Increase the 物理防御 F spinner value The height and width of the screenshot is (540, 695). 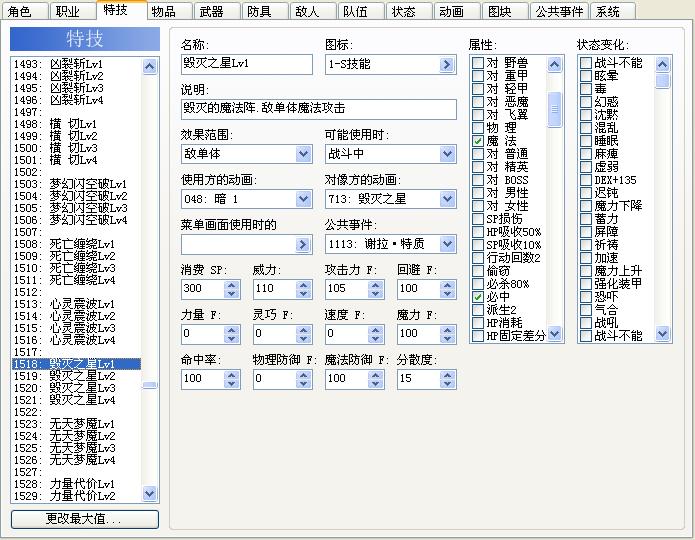click(304, 376)
